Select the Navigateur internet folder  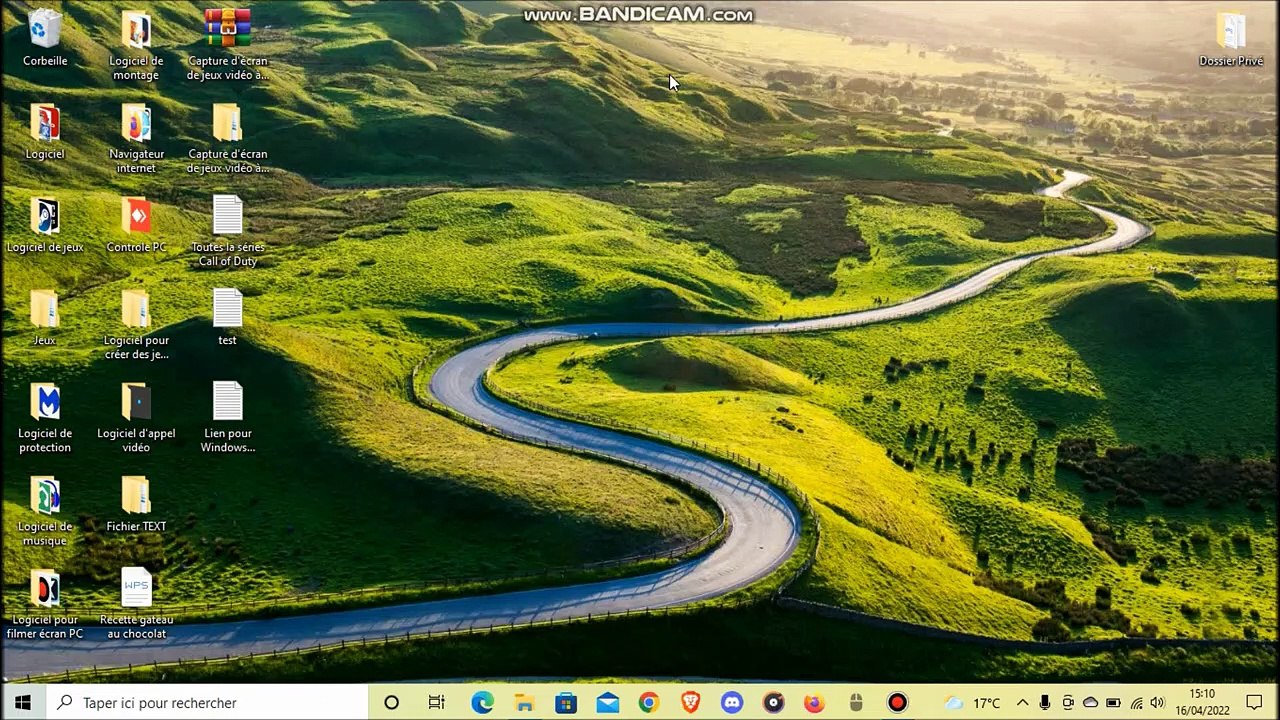click(x=136, y=138)
